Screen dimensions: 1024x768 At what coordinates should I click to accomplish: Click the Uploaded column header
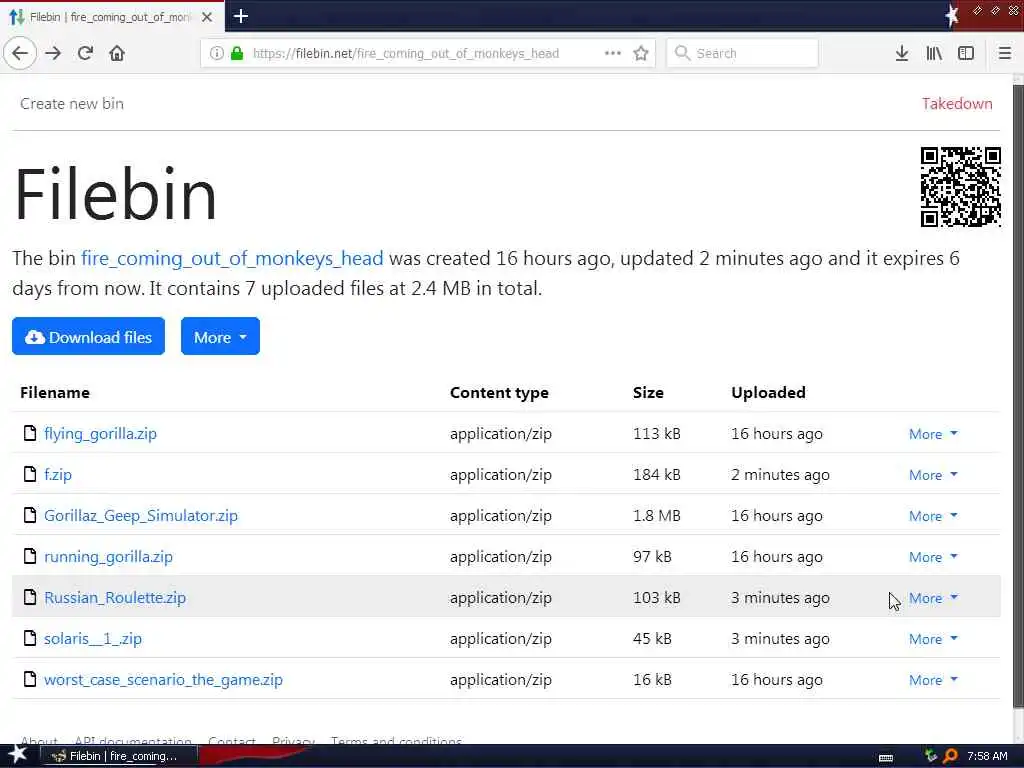point(768,392)
